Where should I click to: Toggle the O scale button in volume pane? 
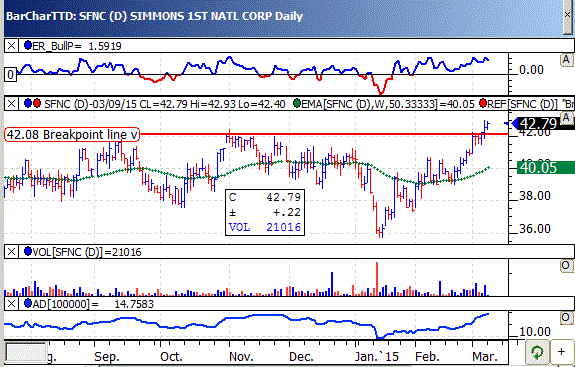click(566, 266)
